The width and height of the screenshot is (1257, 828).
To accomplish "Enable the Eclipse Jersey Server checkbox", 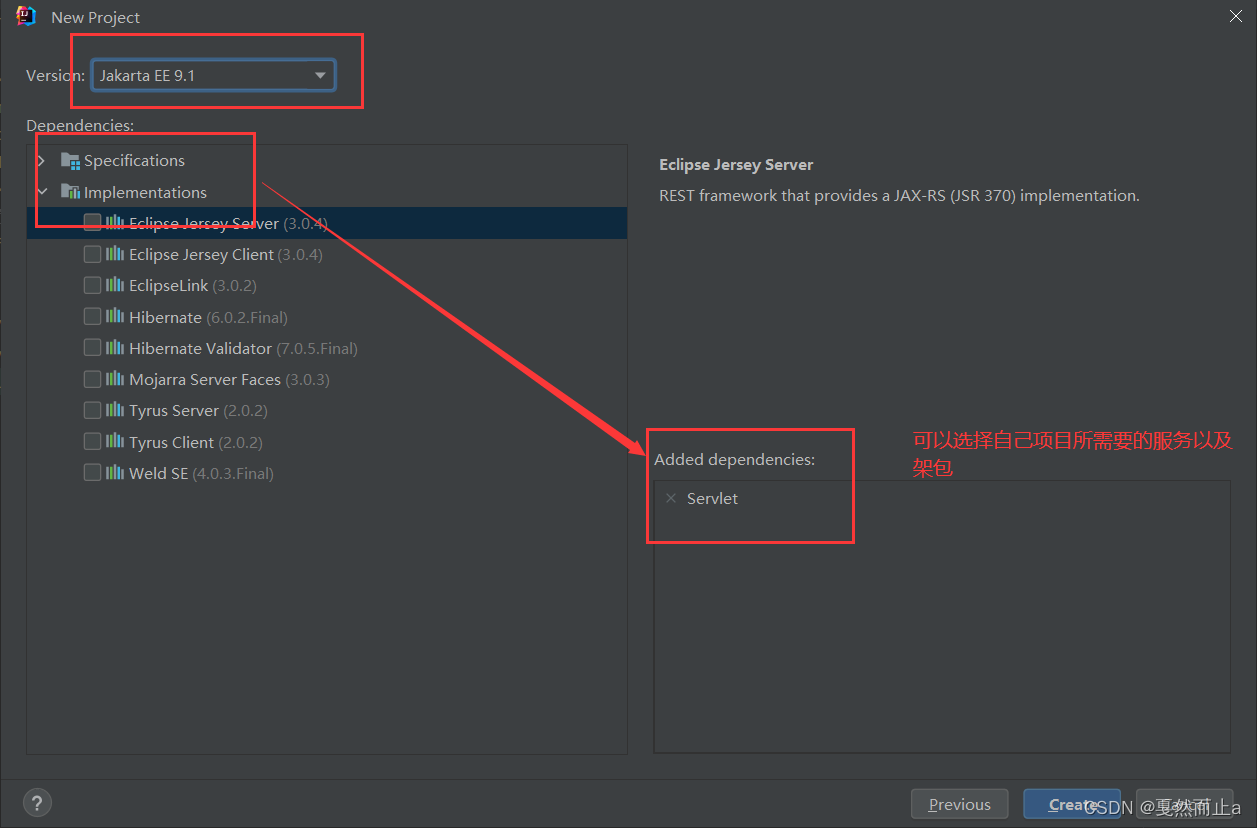I will (92, 223).
